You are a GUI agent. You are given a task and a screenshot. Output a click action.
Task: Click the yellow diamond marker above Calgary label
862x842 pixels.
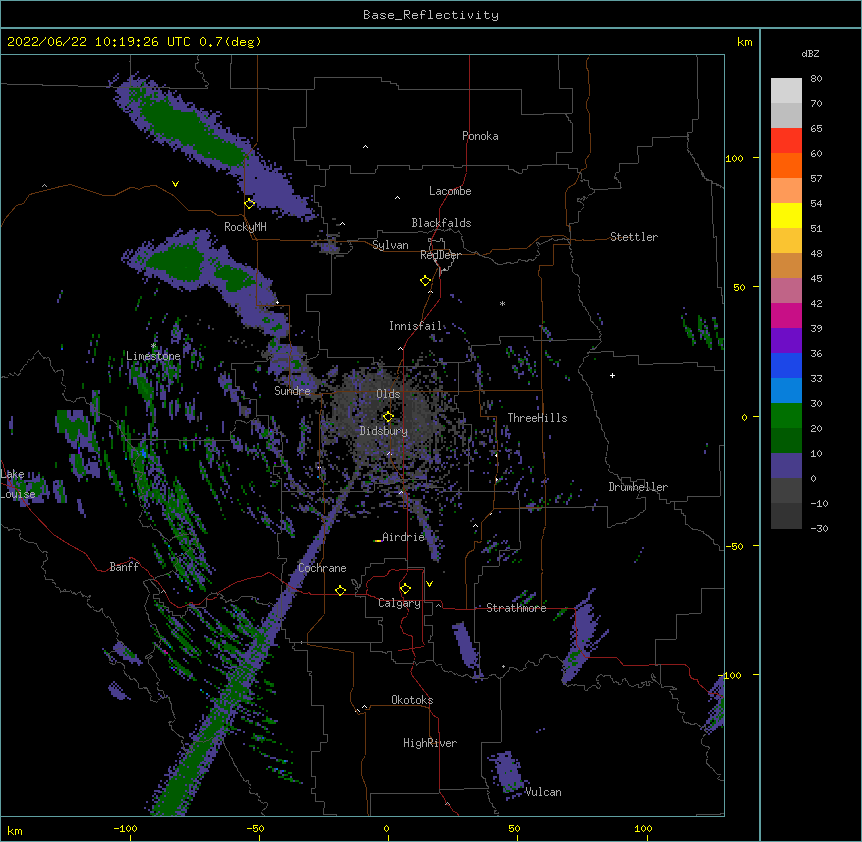405,589
